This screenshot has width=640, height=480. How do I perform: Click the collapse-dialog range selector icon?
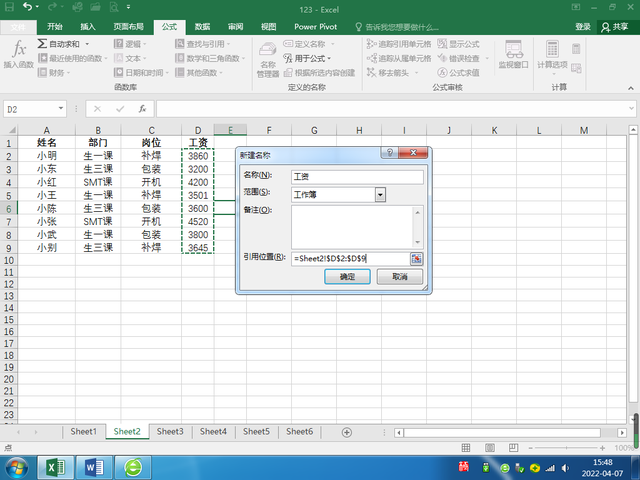point(416,258)
